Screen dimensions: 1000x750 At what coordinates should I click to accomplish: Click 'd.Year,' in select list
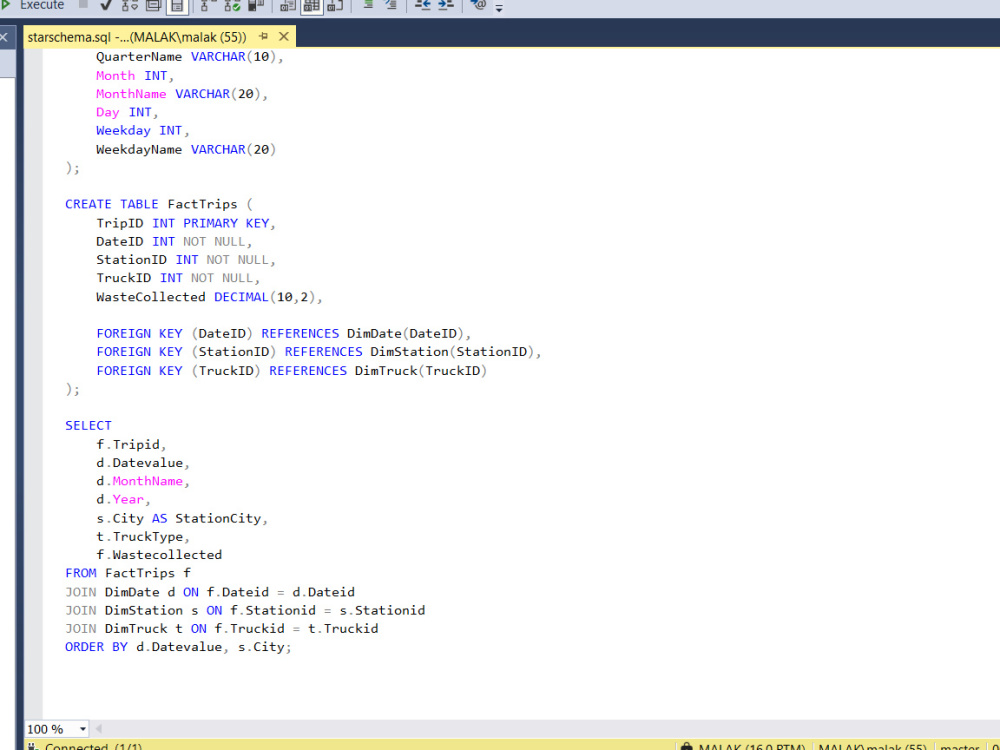(123, 499)
